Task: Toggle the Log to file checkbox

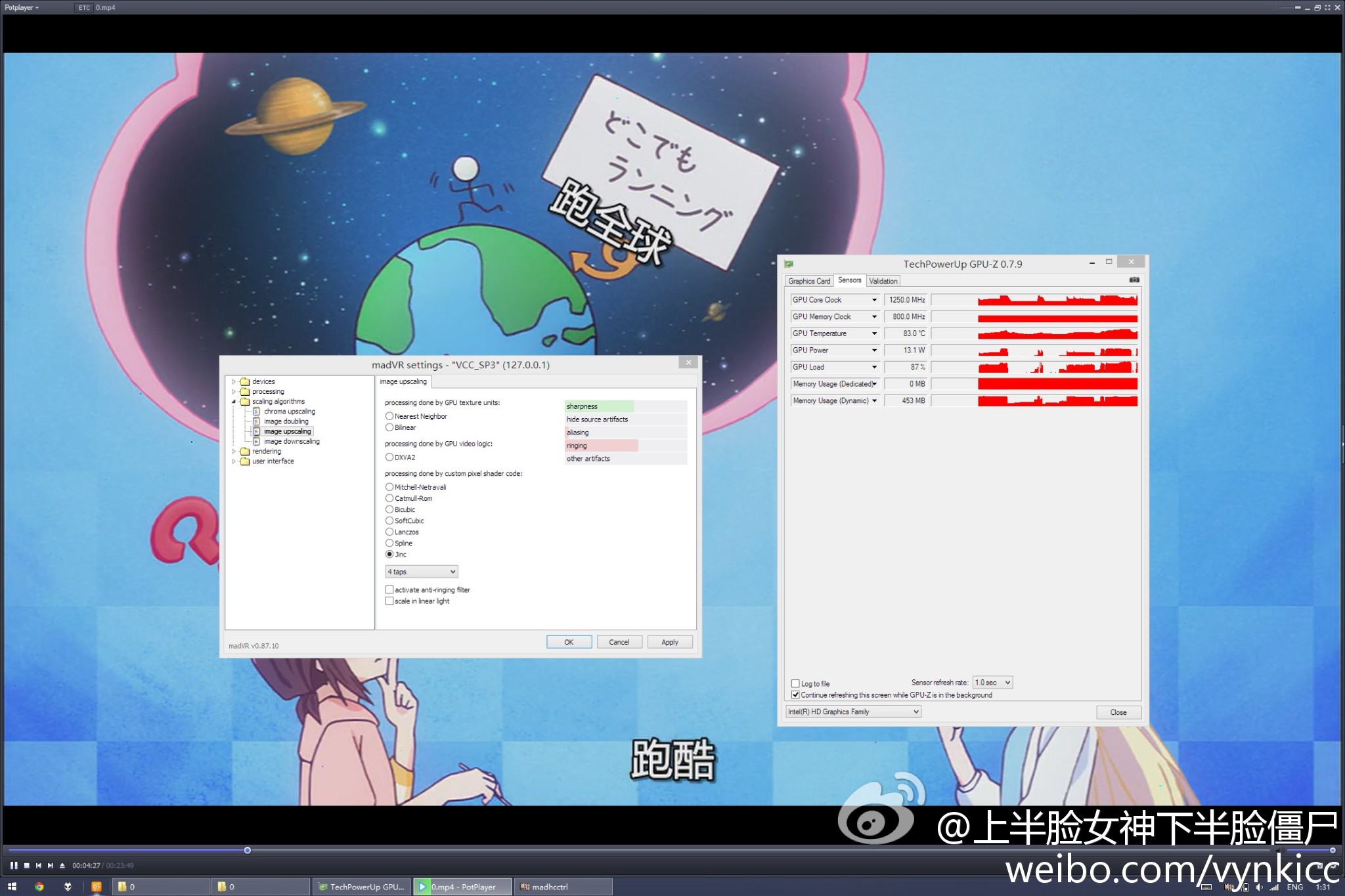Action: [795, 683]
